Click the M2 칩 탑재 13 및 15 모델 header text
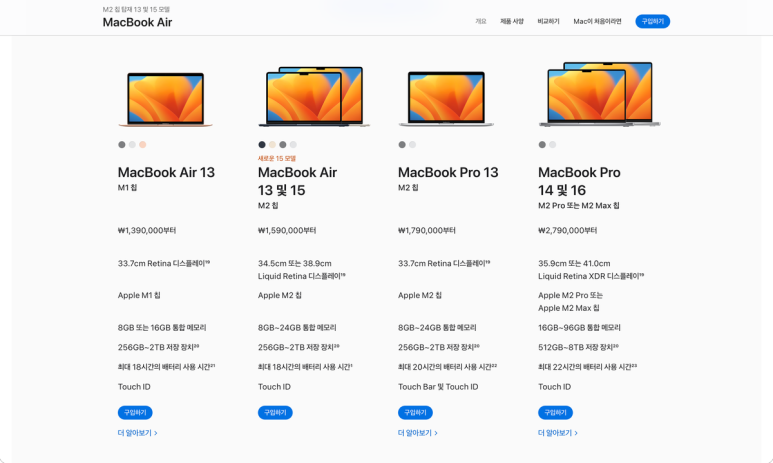773x463 pixels. pos(136,9)
